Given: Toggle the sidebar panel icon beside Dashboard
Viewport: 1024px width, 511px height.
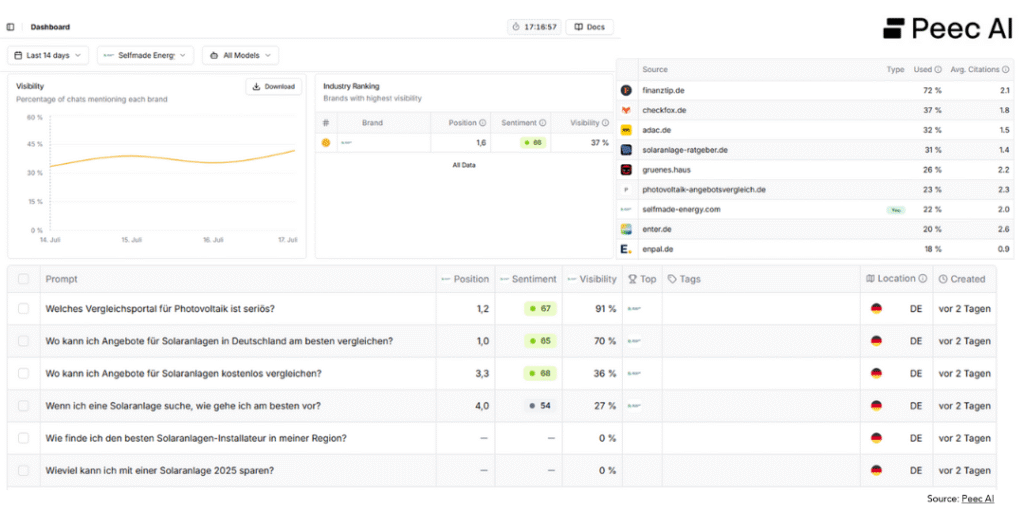Looking at the screenshot, I should point(10,27).
